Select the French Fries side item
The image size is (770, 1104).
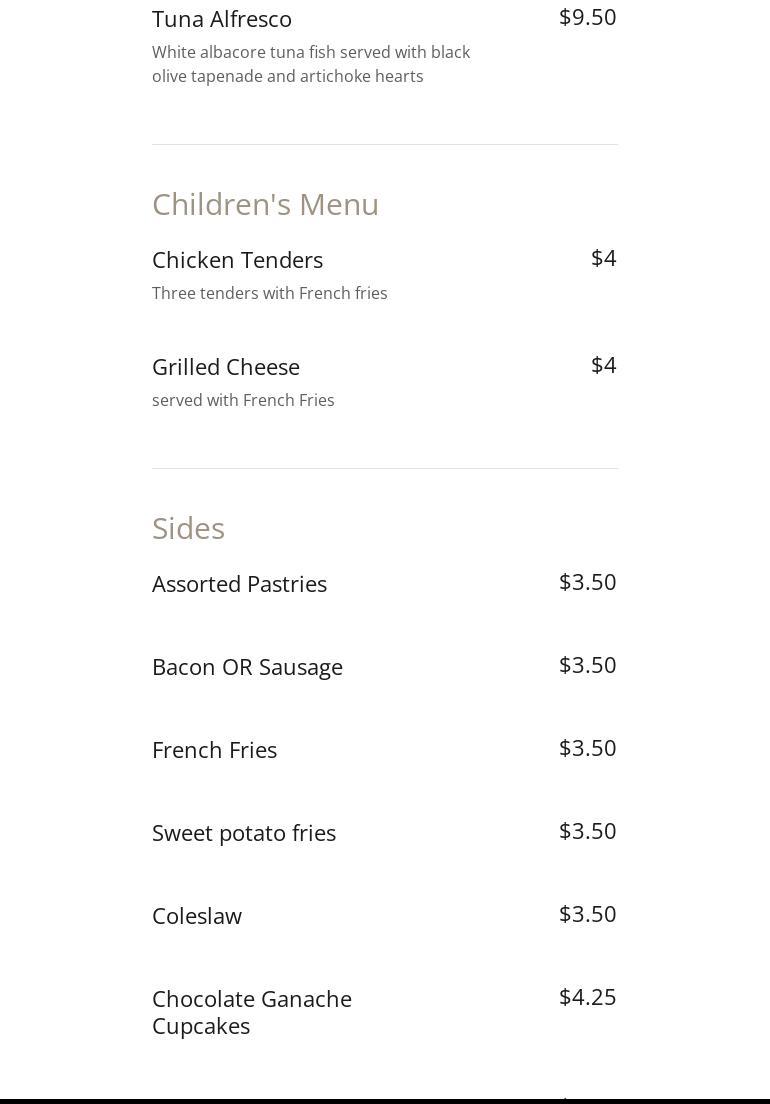(x=214, y=750)
